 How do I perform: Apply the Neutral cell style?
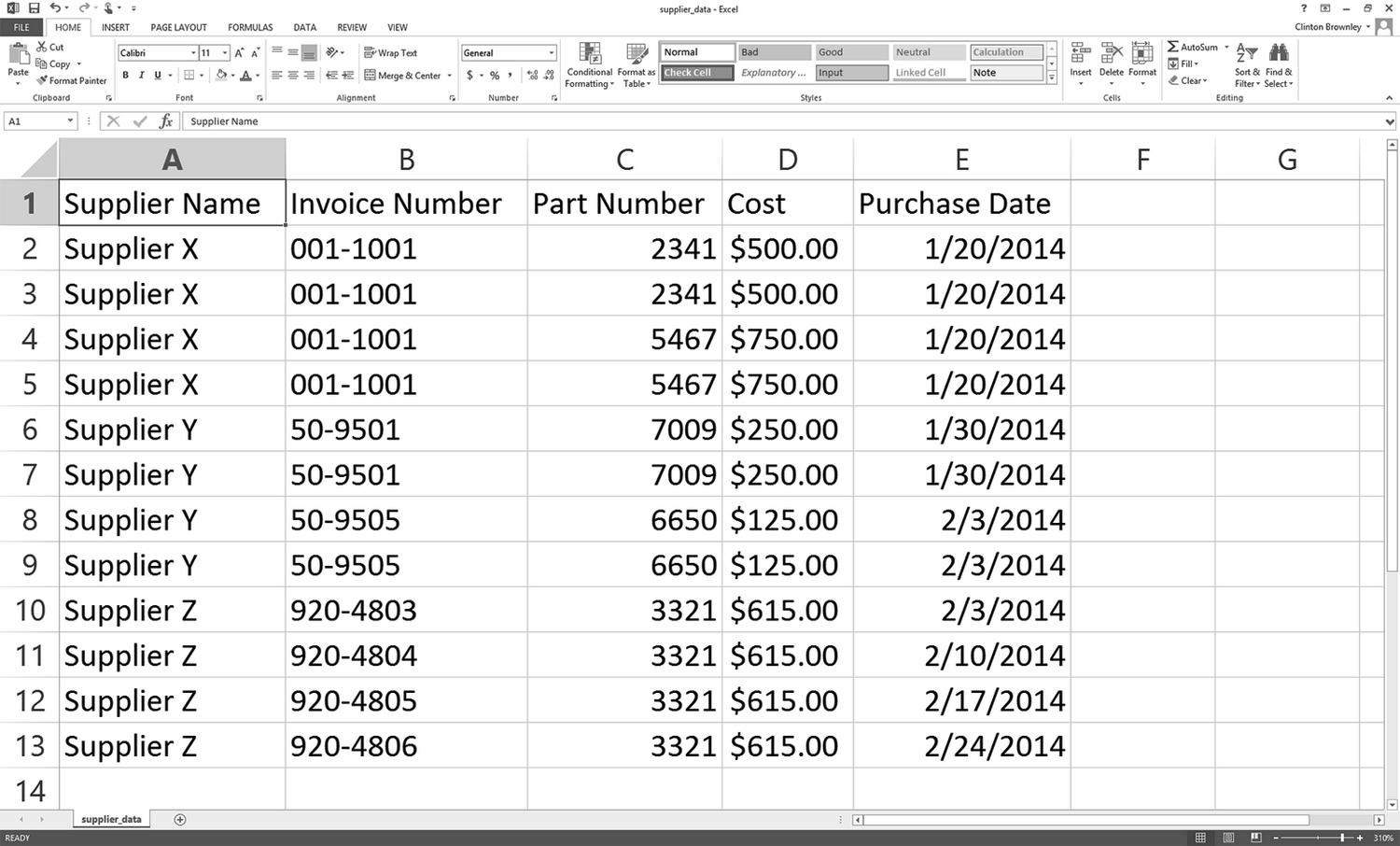[929, 52]
